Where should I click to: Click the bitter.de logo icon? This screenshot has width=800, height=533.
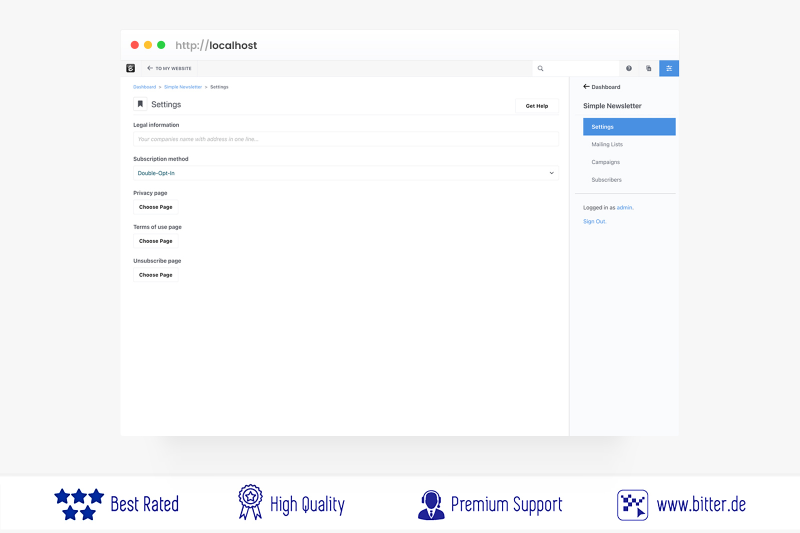pos(632,504)
